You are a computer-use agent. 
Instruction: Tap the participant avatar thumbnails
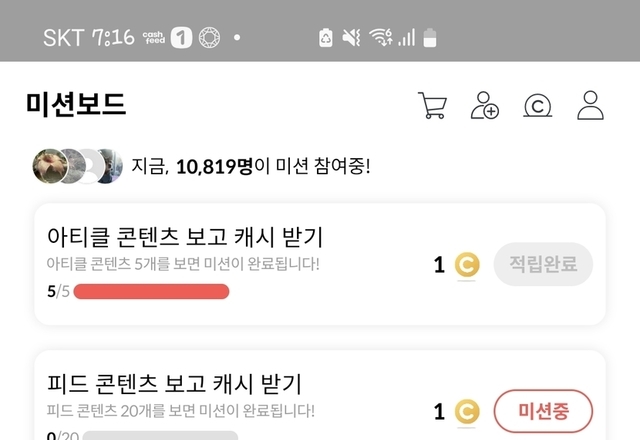[x=77, y=166]
